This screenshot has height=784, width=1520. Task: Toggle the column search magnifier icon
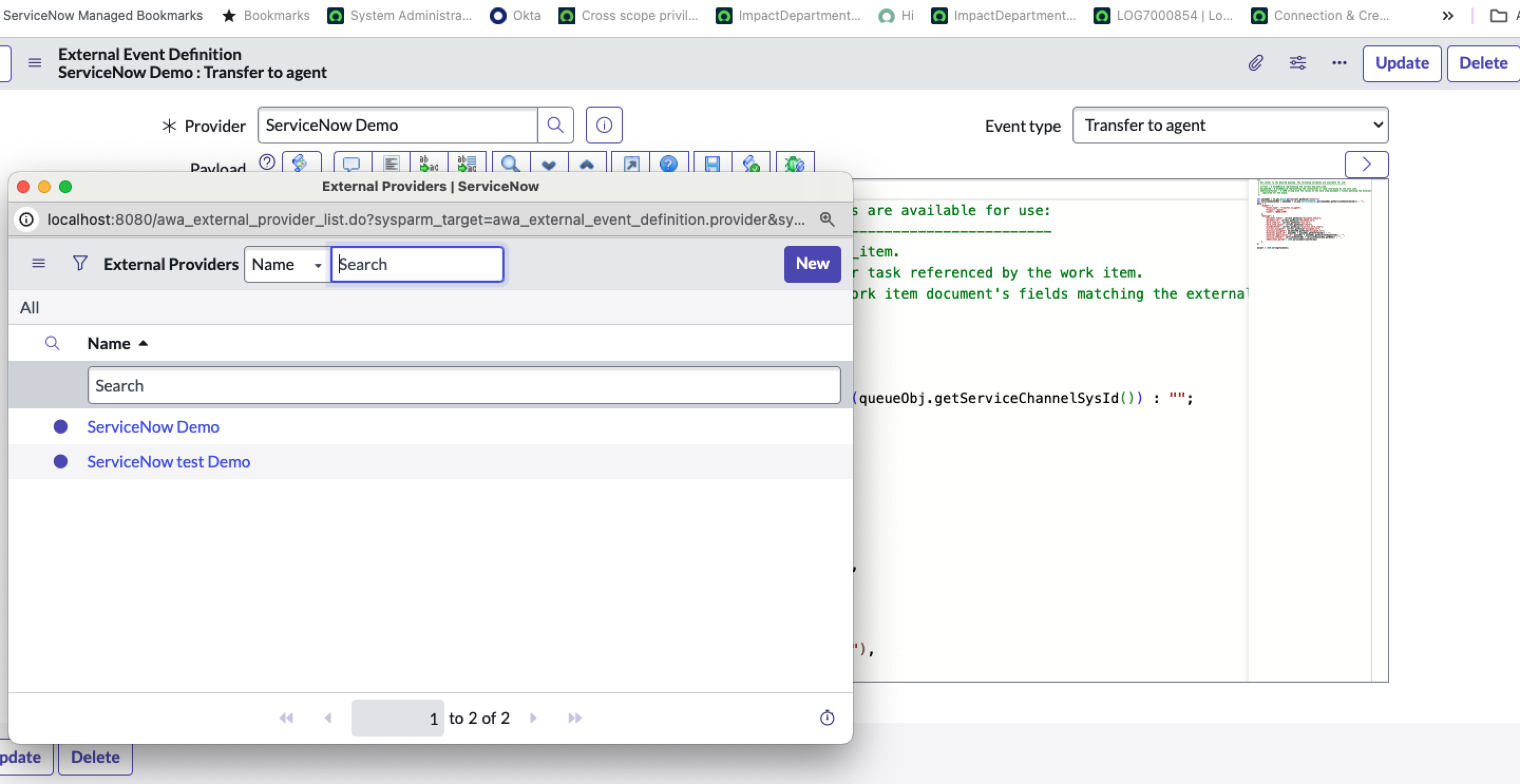click(52, 343)
